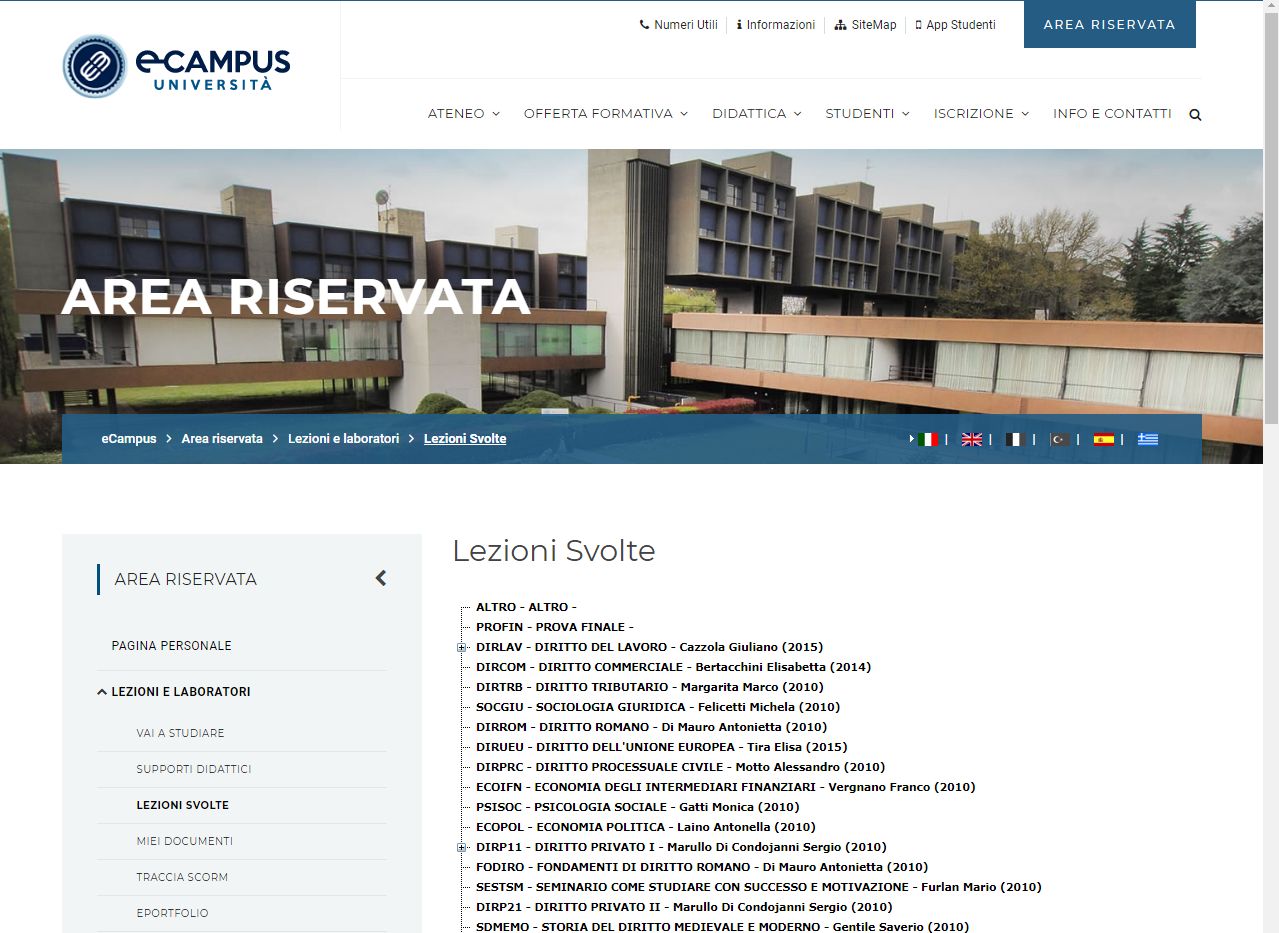Viewport: 1279px width, 933px height.
Task: Open EPORTFOLIO sidebar item
Action: [x=172, y=913]
